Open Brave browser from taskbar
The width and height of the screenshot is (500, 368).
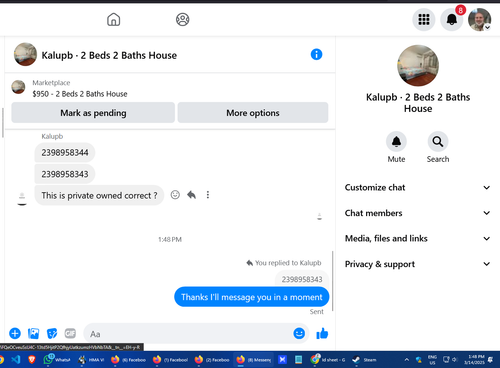[32, 359]
